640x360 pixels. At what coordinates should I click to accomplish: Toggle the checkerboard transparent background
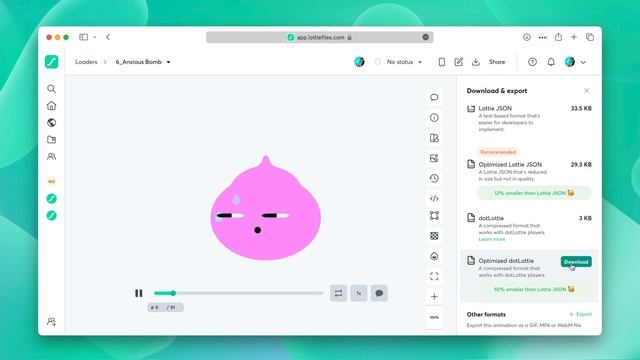click(434, 236)
